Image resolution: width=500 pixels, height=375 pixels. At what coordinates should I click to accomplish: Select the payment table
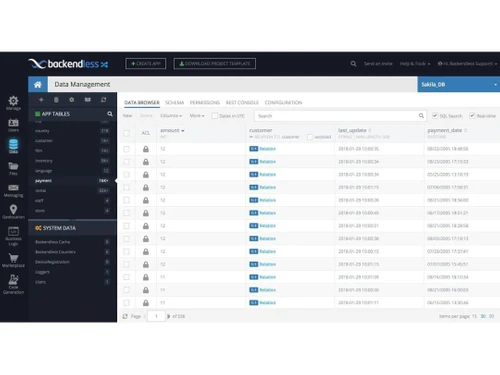click(x=72, y=181)
